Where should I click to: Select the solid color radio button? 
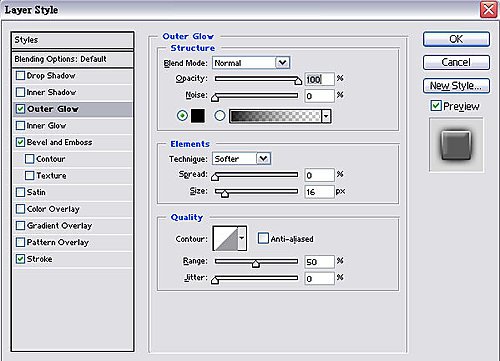click(182, 116)
